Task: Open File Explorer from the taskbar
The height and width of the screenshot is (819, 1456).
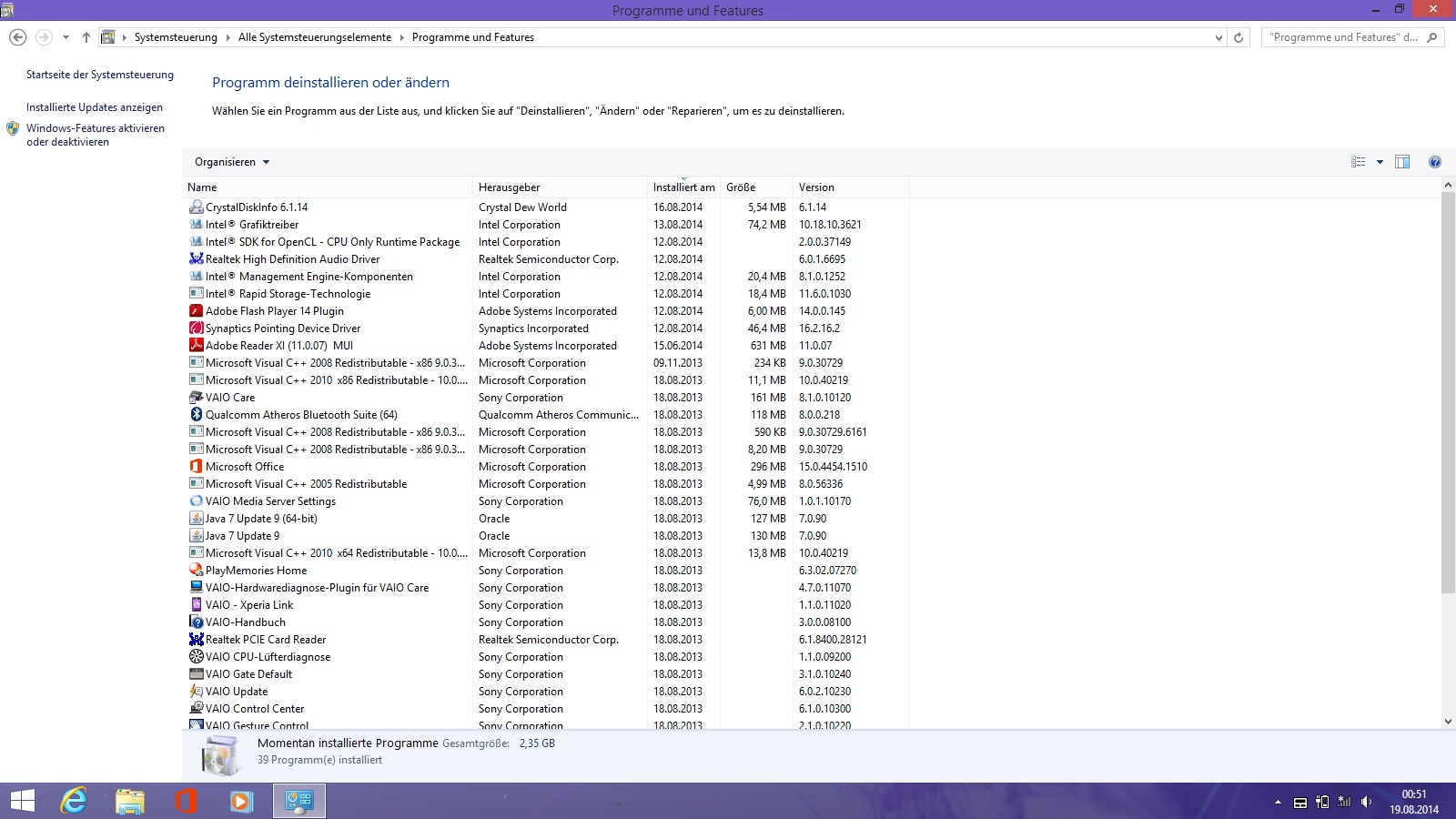Action: click(130, 801)
